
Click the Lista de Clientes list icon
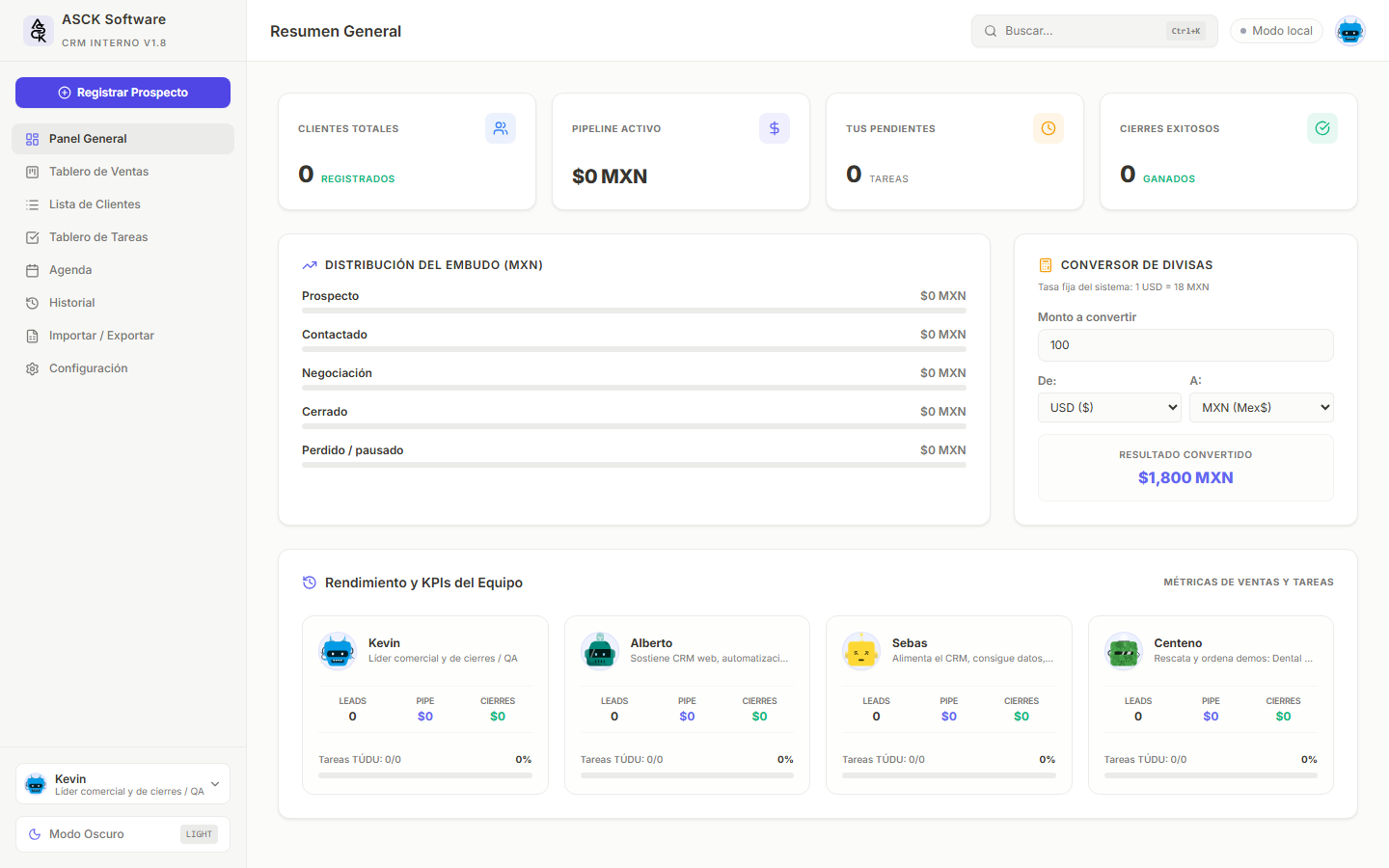click(32, 204)
